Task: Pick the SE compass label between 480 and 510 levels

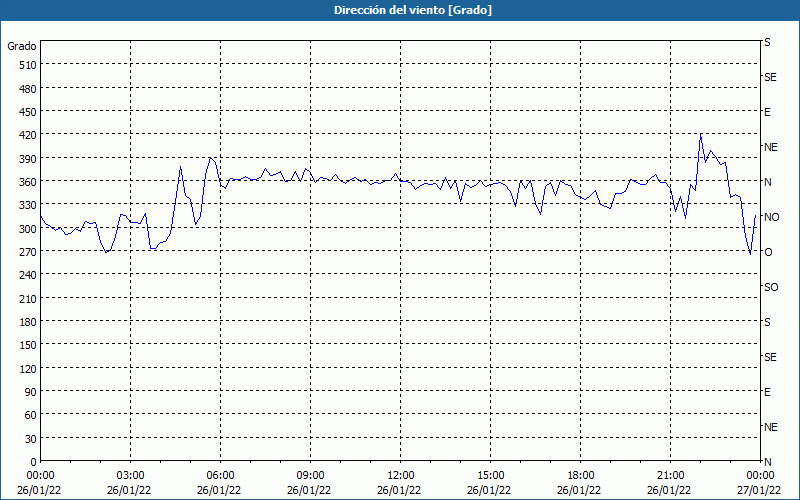Action: click(x=770, y=77)
